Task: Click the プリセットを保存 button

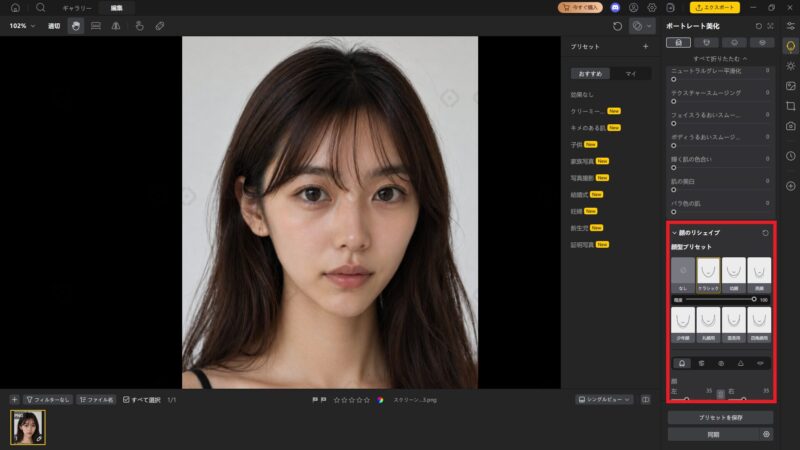Action: pyautogui.click(x=720, y=417)
